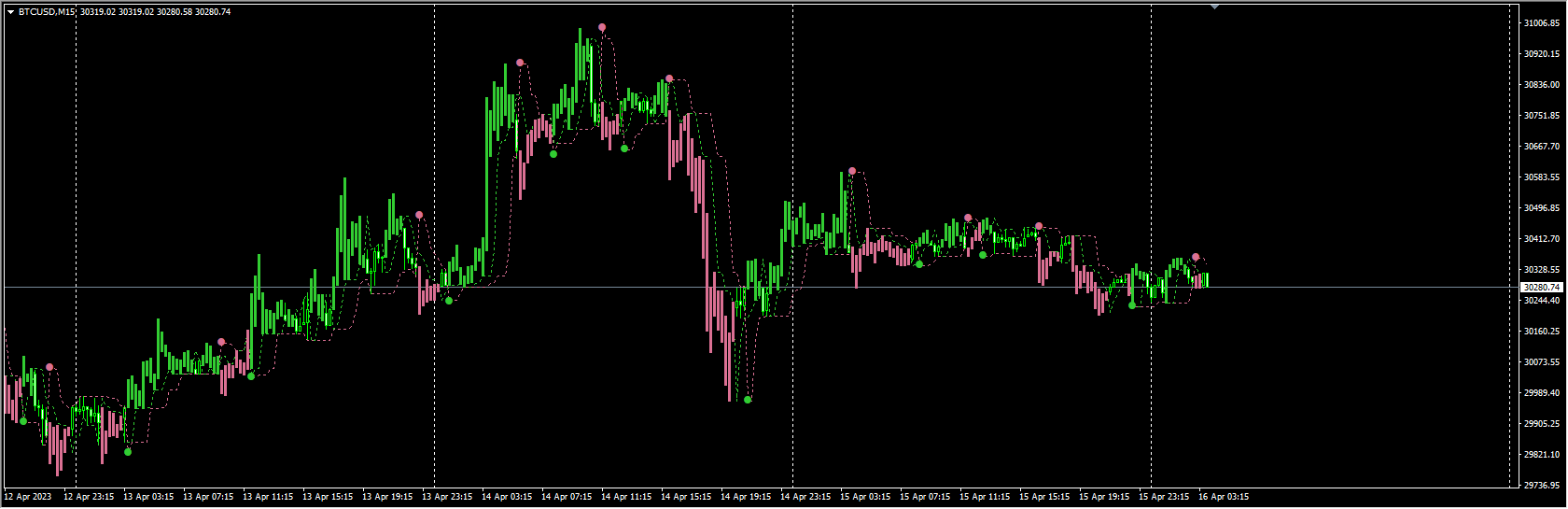Click time axis label 15 Apr 19:15
1568x509 pixels.
[1104, 497]
